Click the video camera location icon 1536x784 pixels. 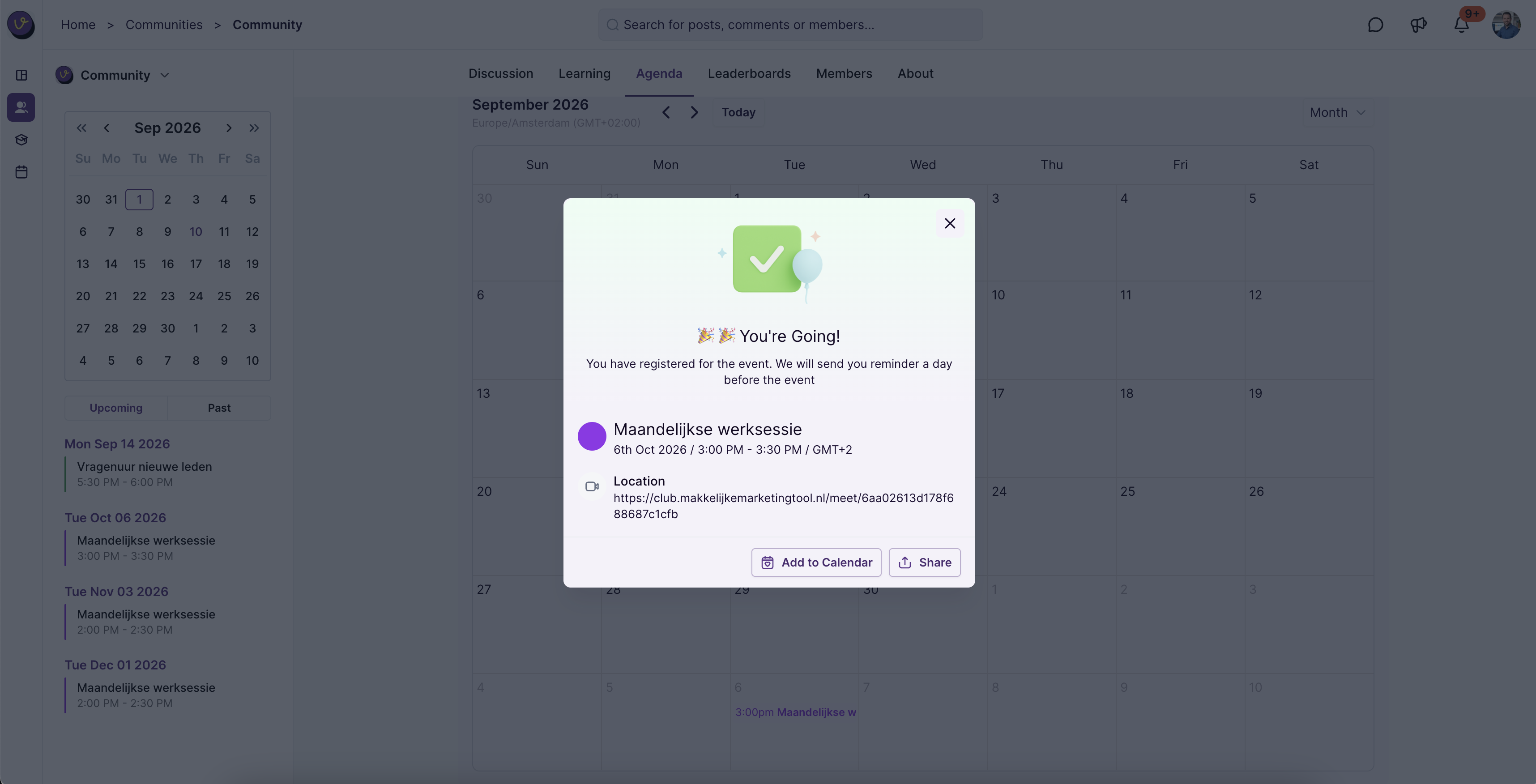click(592, 486)
